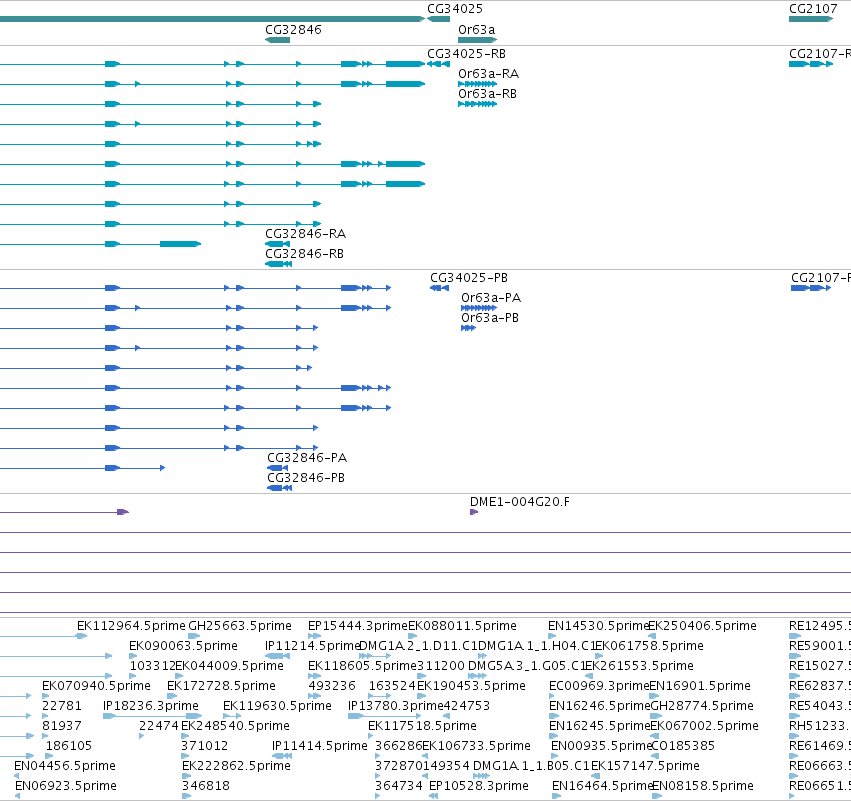This screenshot has height=801, width=851.
Task: Select the EK250406.5prime EST label
Action: coord(702,626)
